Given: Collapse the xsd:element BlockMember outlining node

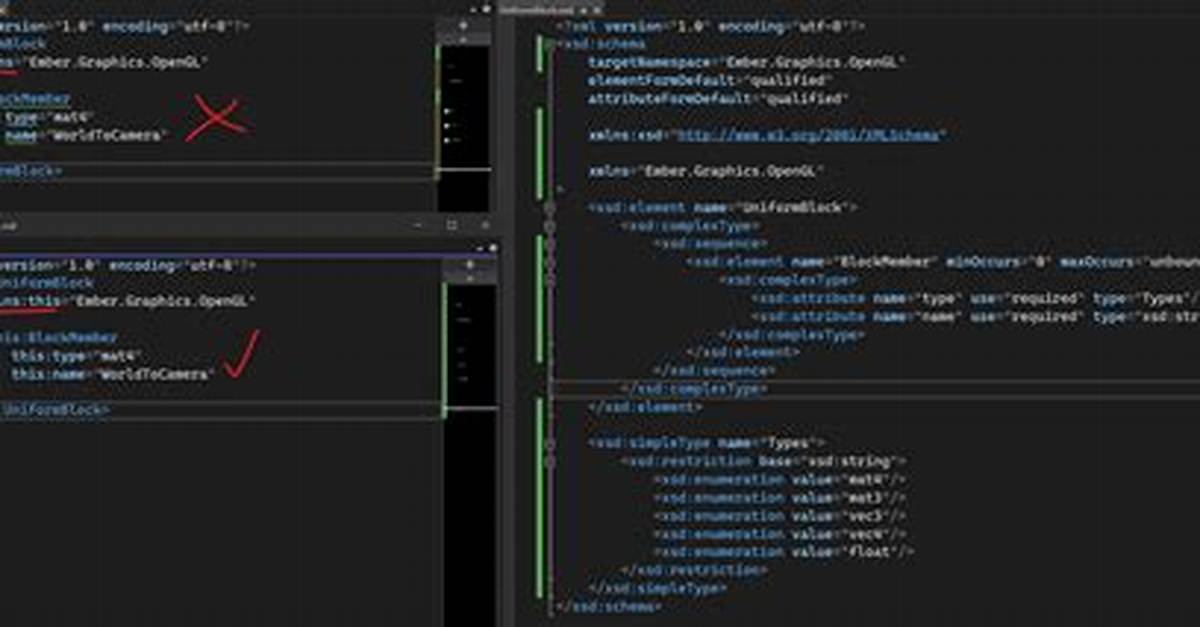Looking at the screenshot, I should [x=549, y=262].
